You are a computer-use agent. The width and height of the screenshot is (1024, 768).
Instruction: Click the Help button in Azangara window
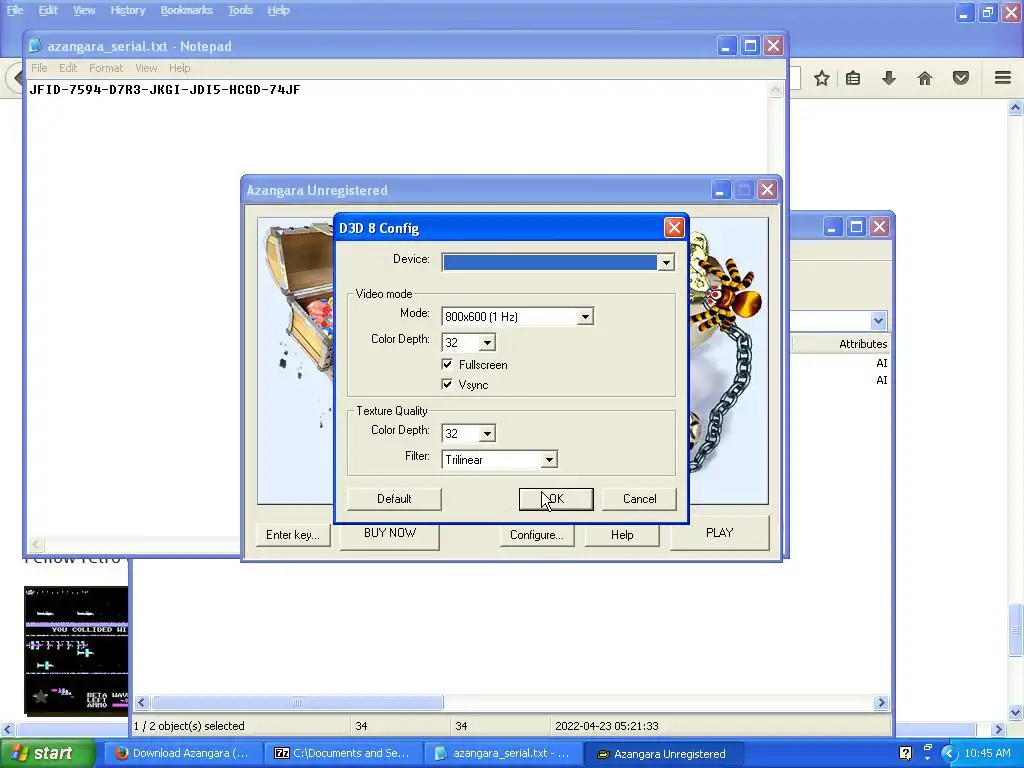pyautogui.click(x=622, y=535)
